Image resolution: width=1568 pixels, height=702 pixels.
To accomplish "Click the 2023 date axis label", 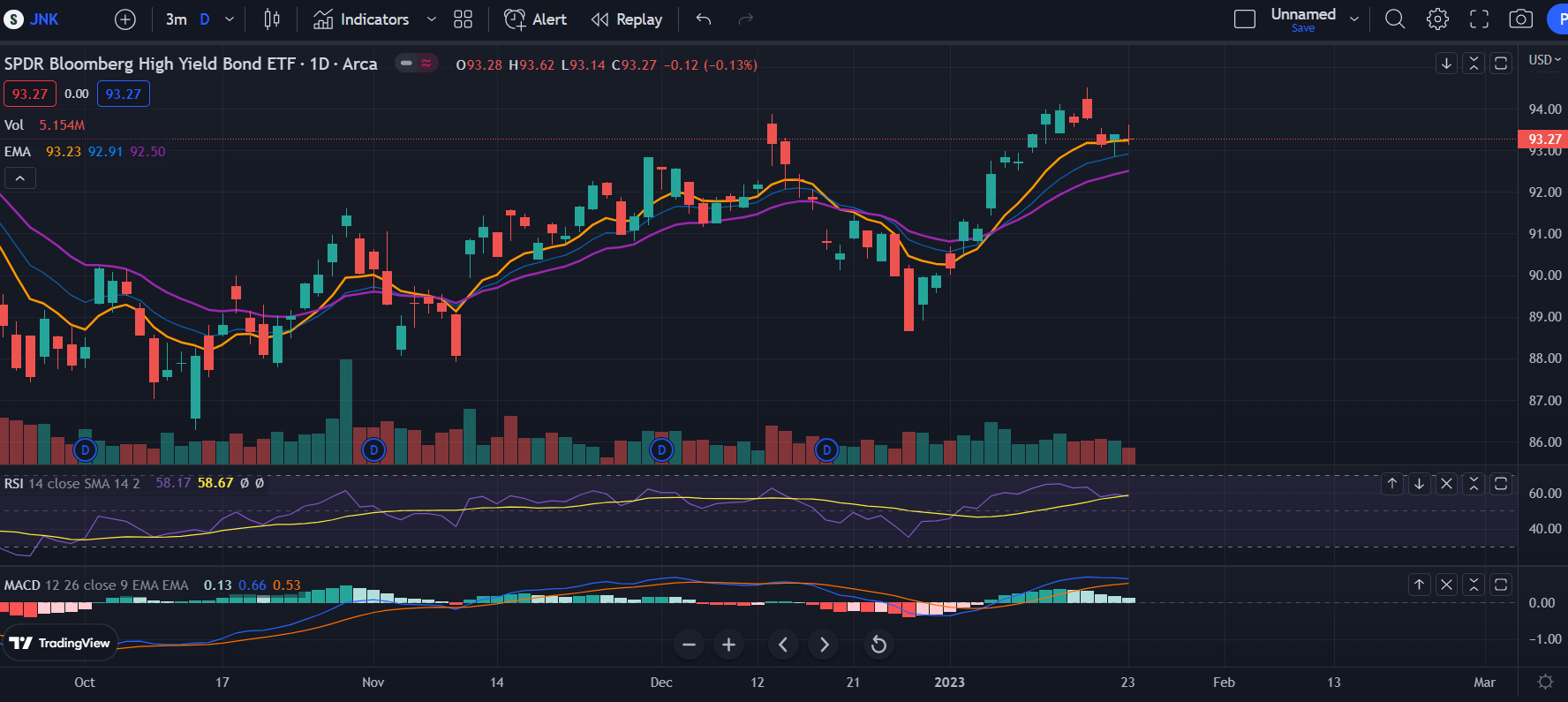I will click(950, 682).
